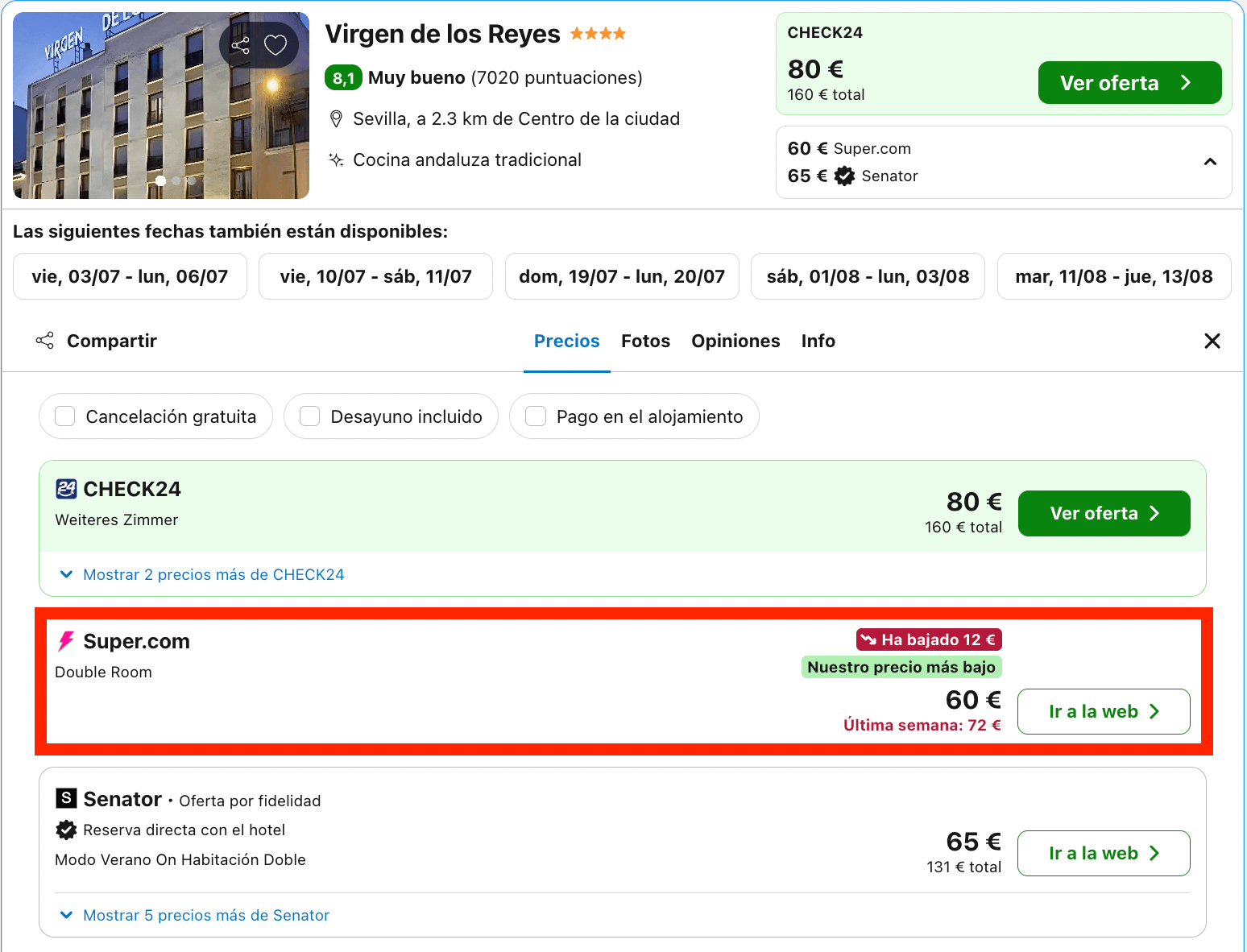Click the Compartir share icon

pos(45,341)
